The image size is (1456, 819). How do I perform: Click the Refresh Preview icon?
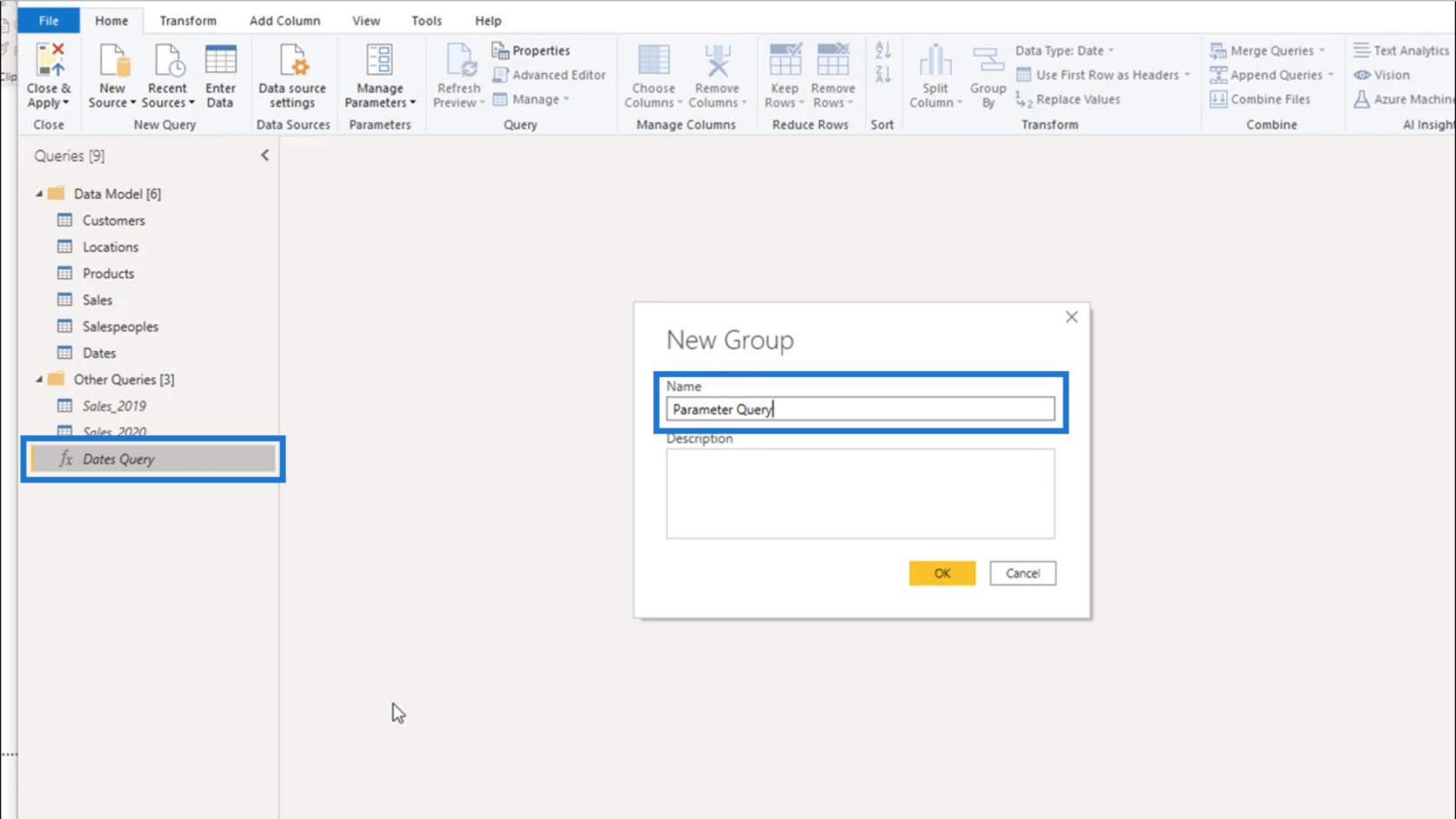pyautogui.click(x=458, y=62)
